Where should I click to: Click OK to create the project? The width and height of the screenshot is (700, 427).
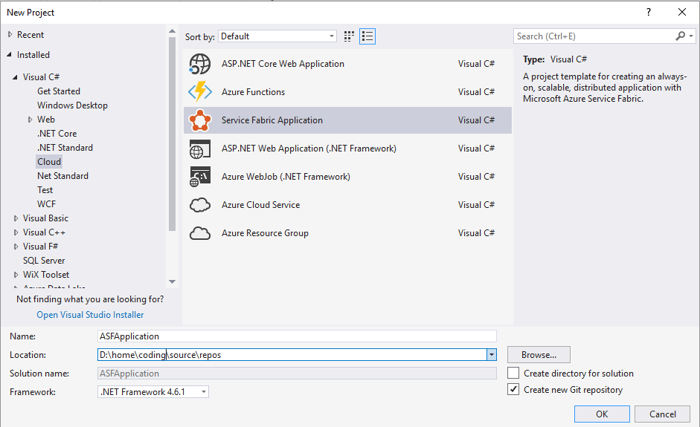[x=602, y=414]
